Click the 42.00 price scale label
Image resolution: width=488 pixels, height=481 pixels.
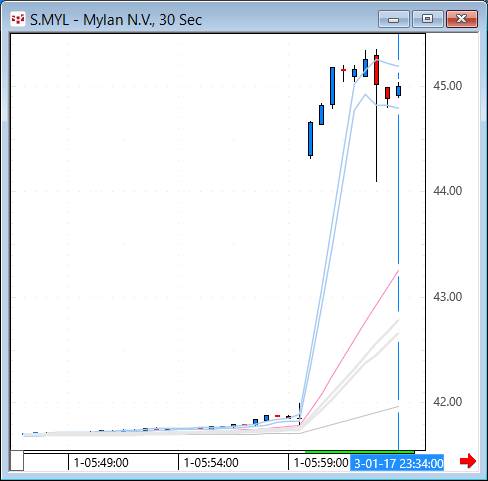(448, 402)
